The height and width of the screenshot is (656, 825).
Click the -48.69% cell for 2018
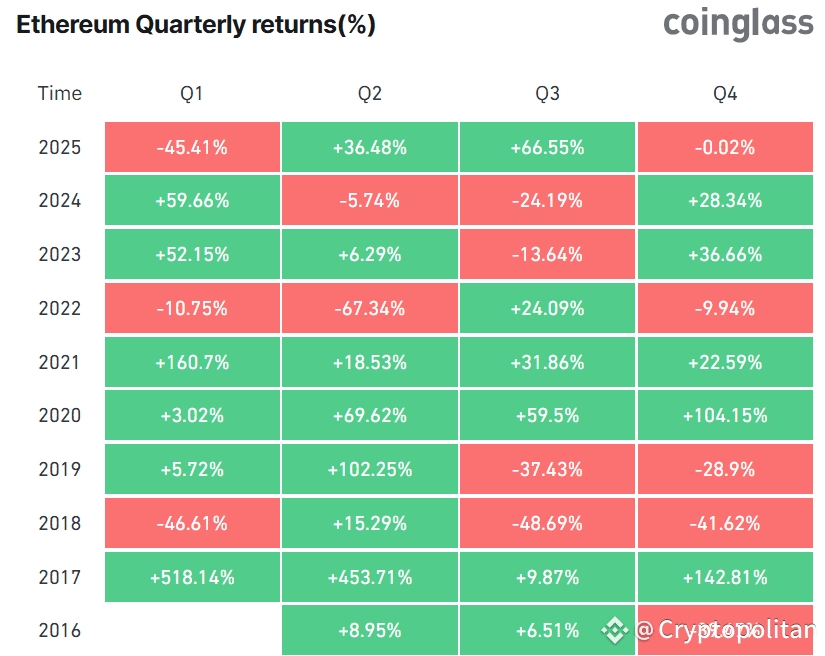(x=547, y=523)
